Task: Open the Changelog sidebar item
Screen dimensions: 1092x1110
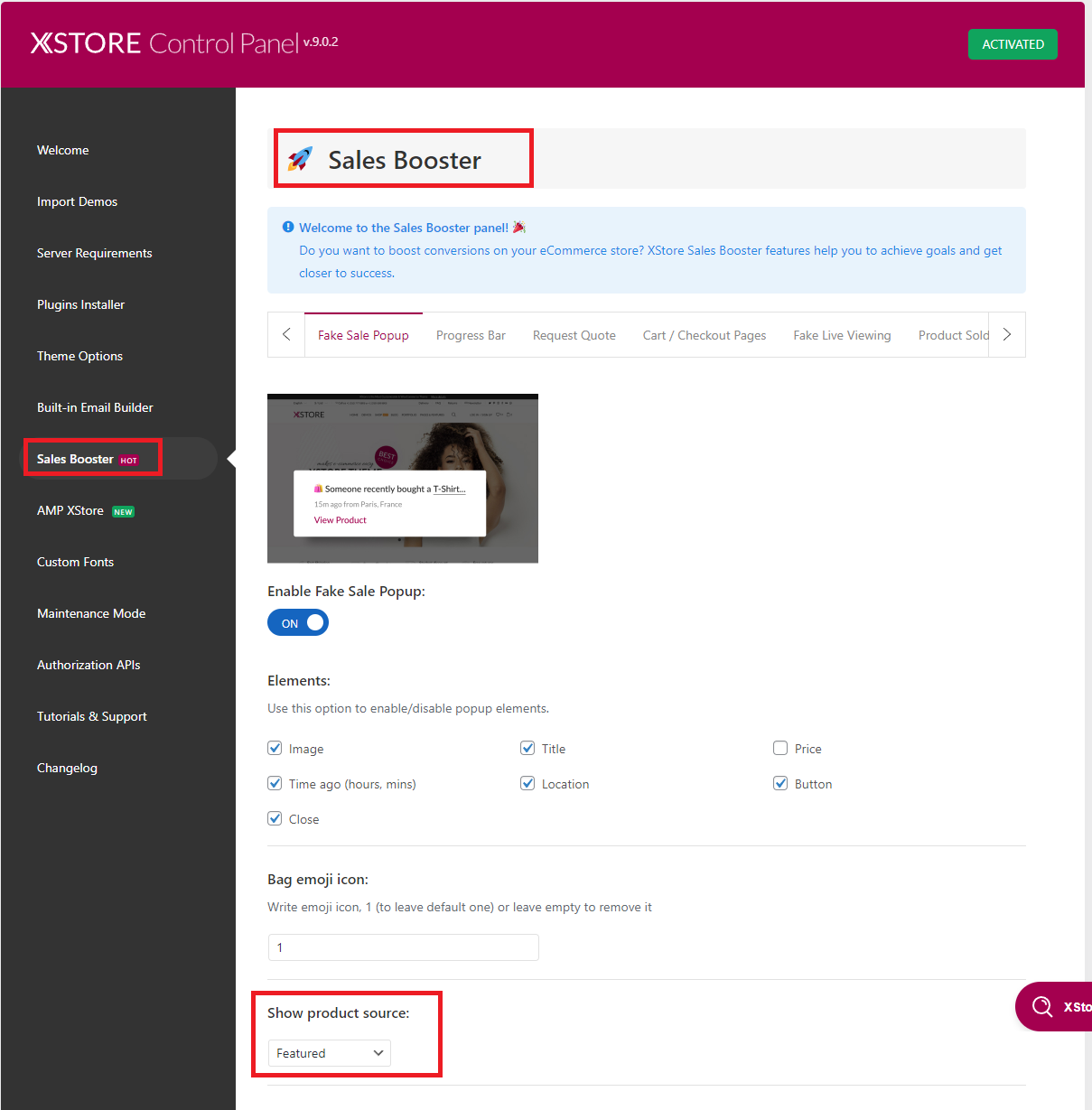Action: click(67, 768)
